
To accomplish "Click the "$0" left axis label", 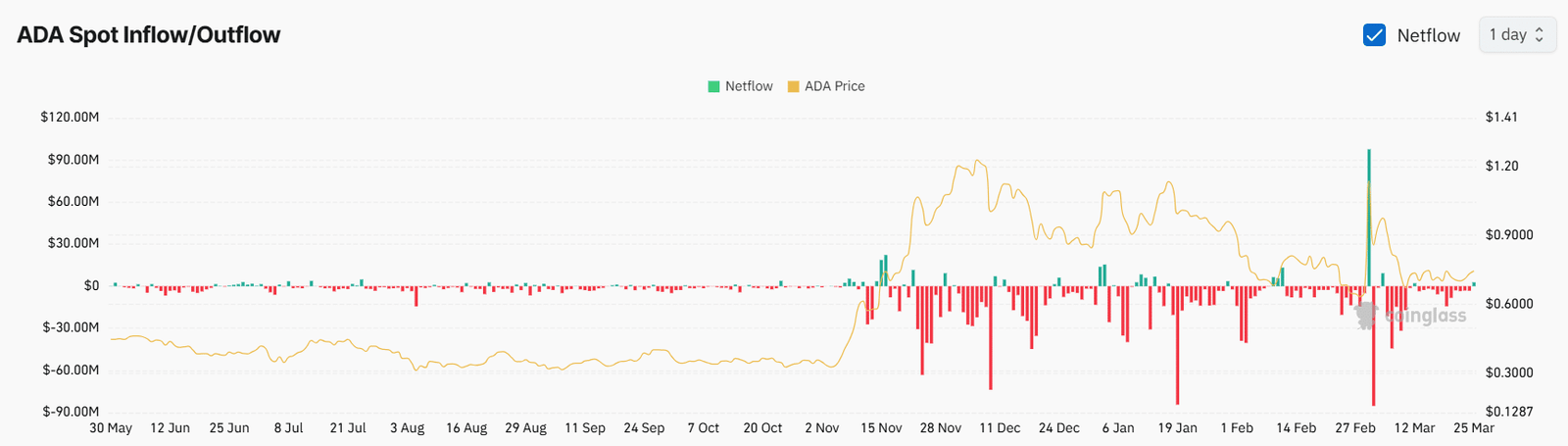I will [91, 286].
